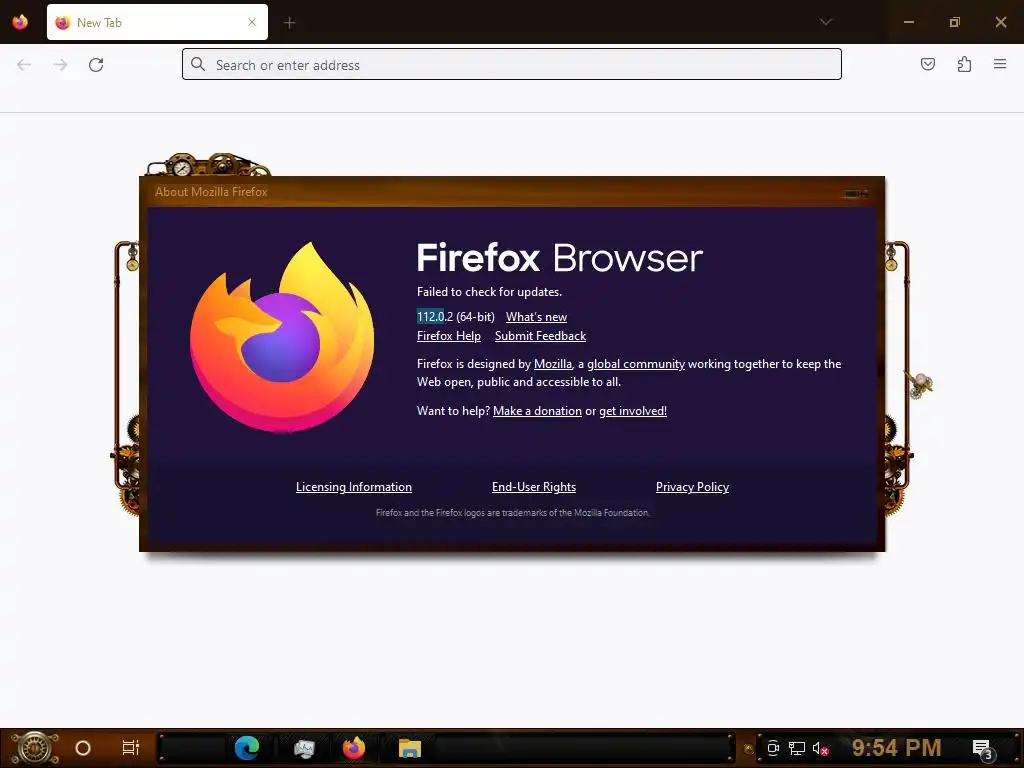This screenshot has height=768, width=1024.
Task: Open the 9:54 PM clock
Action: (x=896, y=747)
